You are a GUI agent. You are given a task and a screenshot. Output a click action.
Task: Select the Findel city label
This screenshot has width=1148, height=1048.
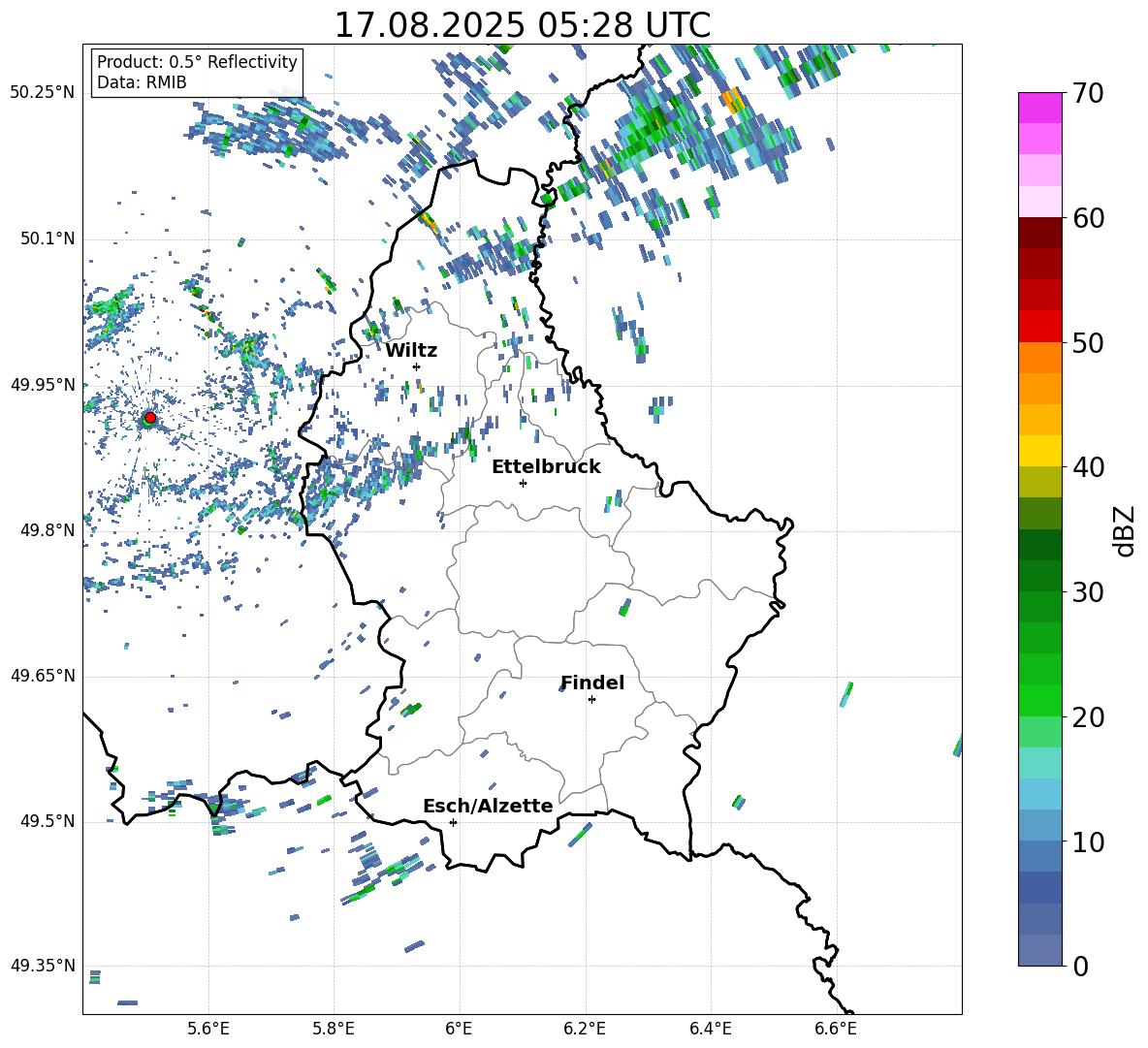(x=591, y=683)
